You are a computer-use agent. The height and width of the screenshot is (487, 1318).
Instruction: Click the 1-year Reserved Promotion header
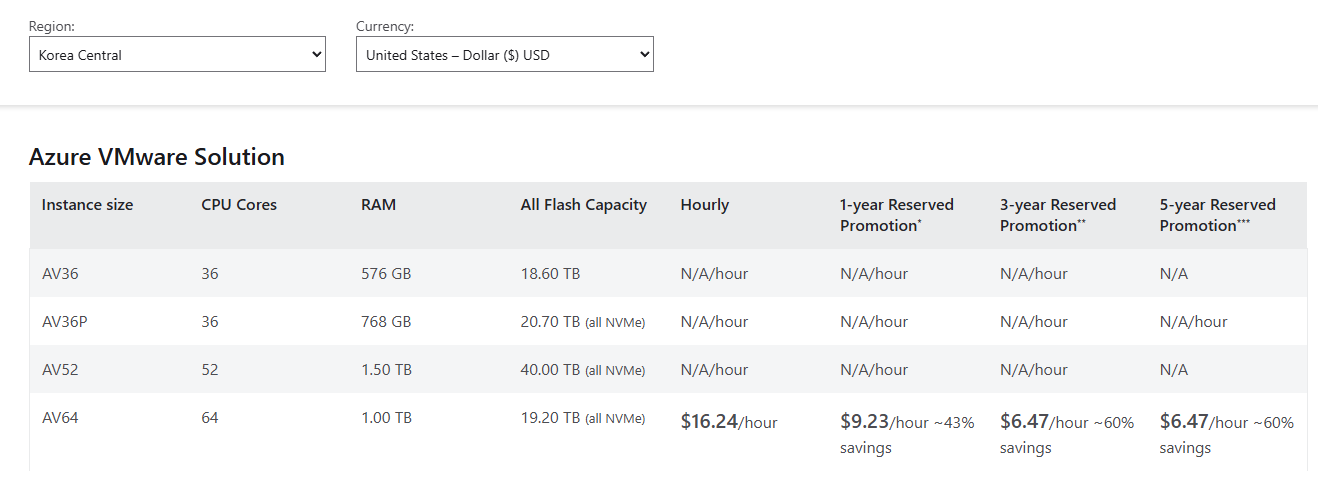897,215
